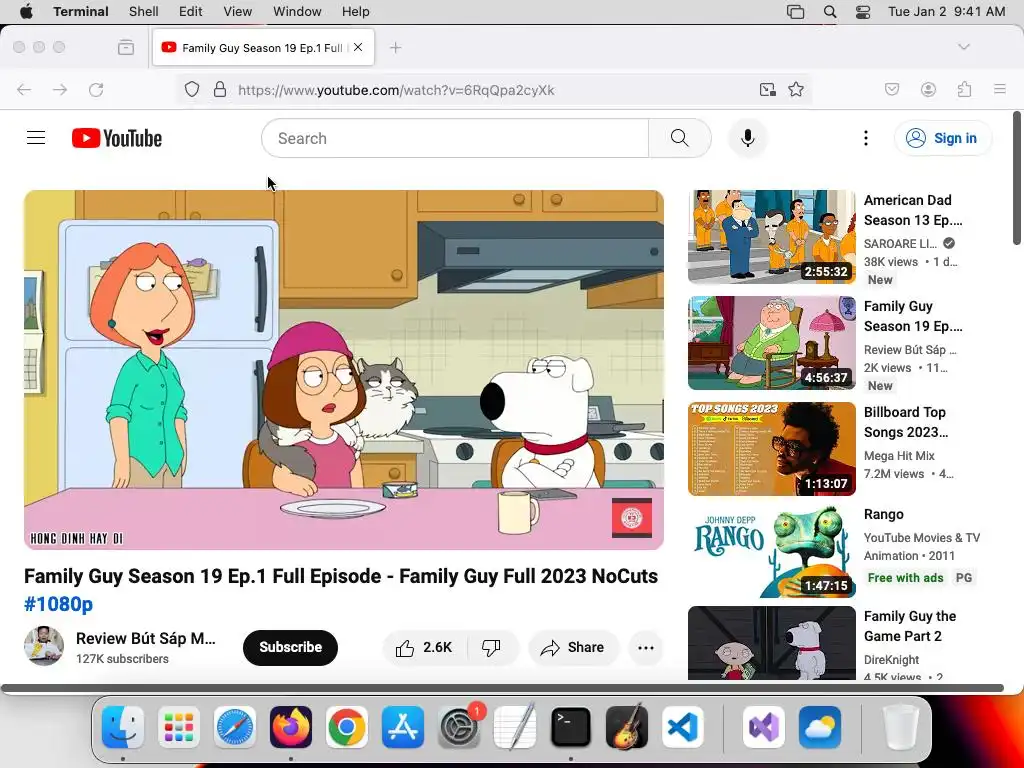Click the Subscribe button
Screen dimensions: 1024x768
click(x=291, y=647)
